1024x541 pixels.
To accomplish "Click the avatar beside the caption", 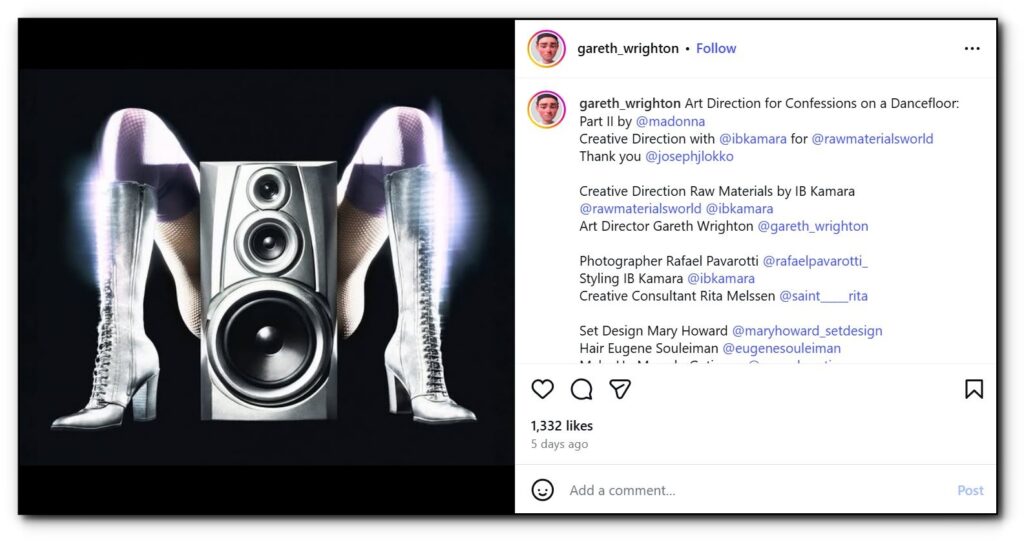I will tap(547, 109).
